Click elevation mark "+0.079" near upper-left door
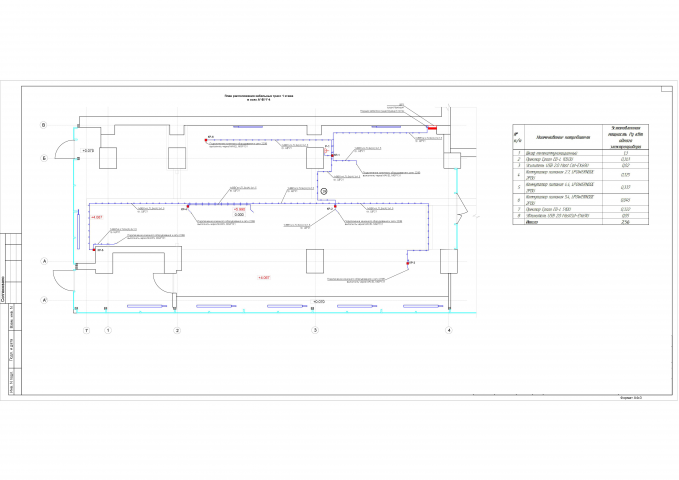 click(x=88, y=151)
